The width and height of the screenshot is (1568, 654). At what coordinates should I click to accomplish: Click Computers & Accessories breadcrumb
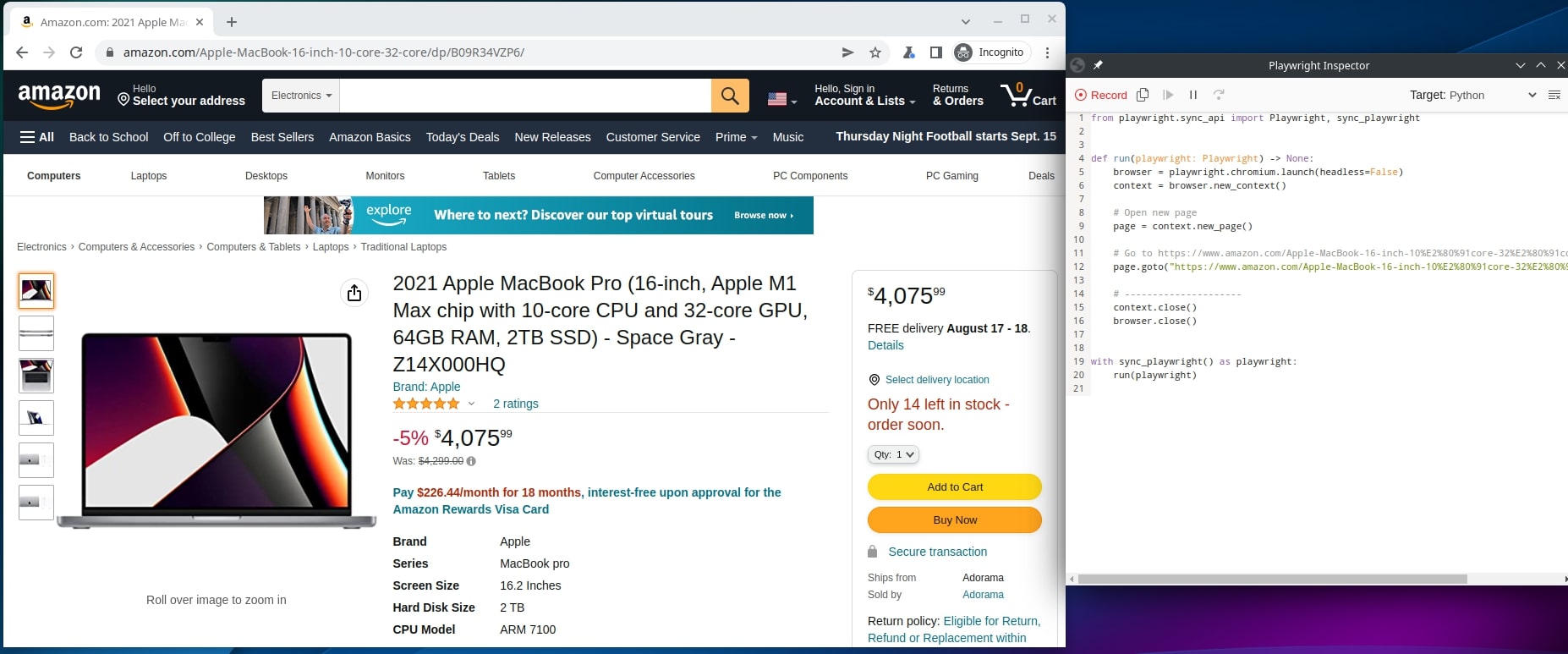click(x=136, y=247)
